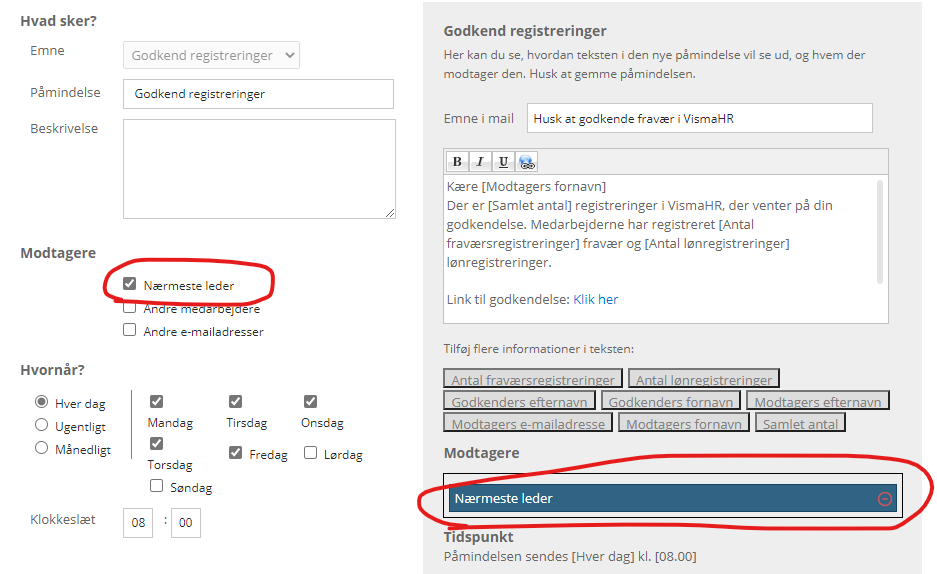Uncheck the Fredag checkbox
This screenshot has width=937, height=574.
(x=235, y=453)
